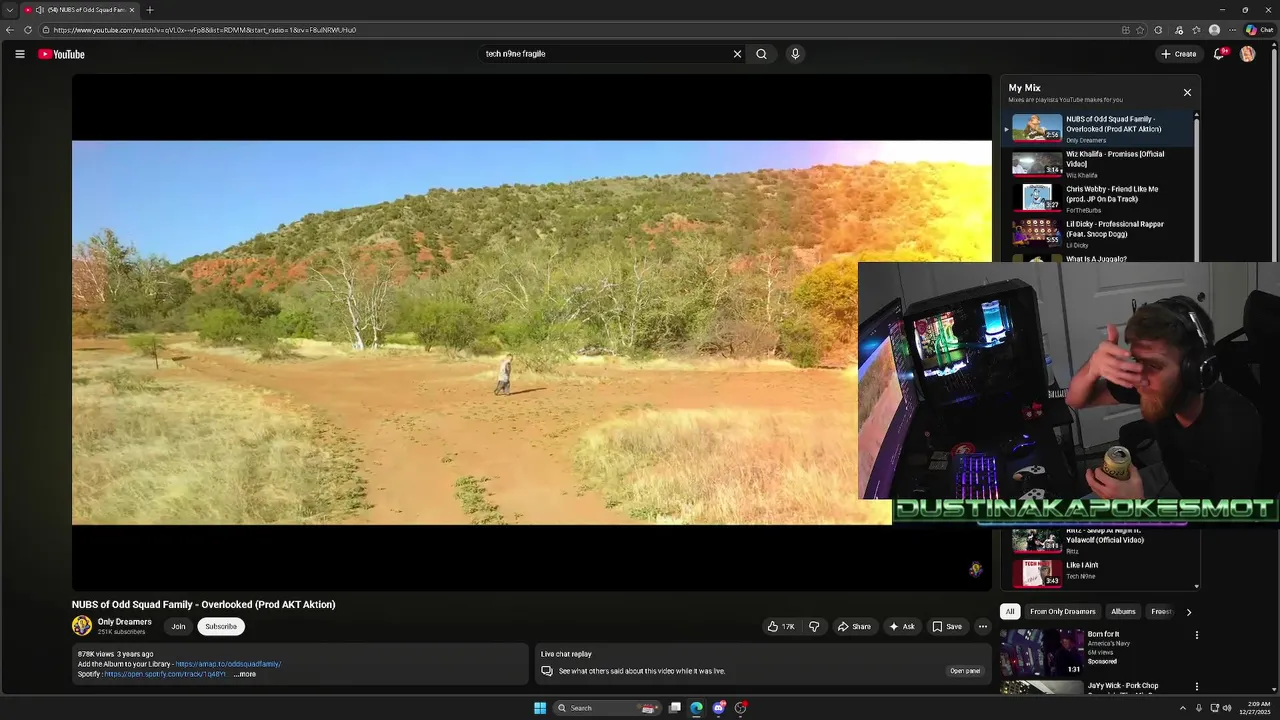Open clock showing 2:09 AM
Viewport: 1280px width, 720px height.
tap(1255, 708)
